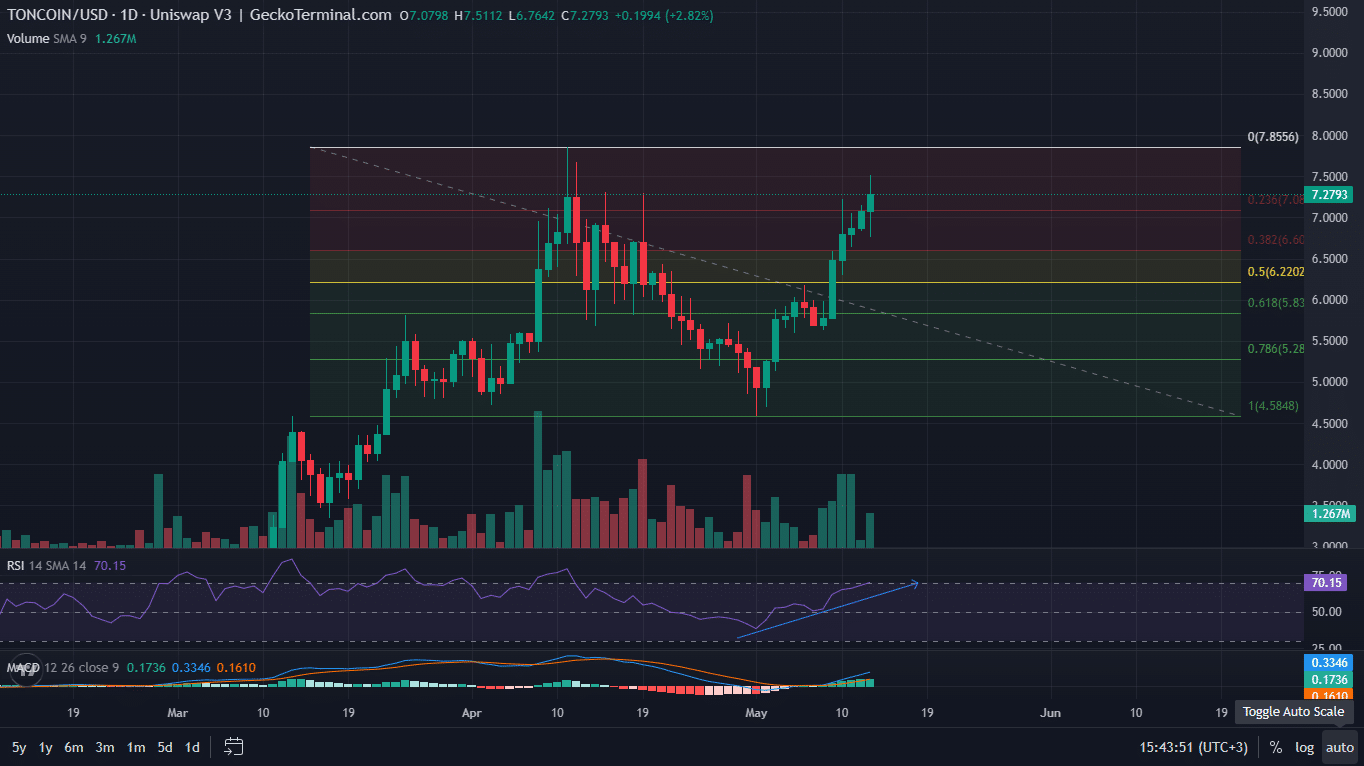Click the Jun label on time axis

pos(1051,713)
